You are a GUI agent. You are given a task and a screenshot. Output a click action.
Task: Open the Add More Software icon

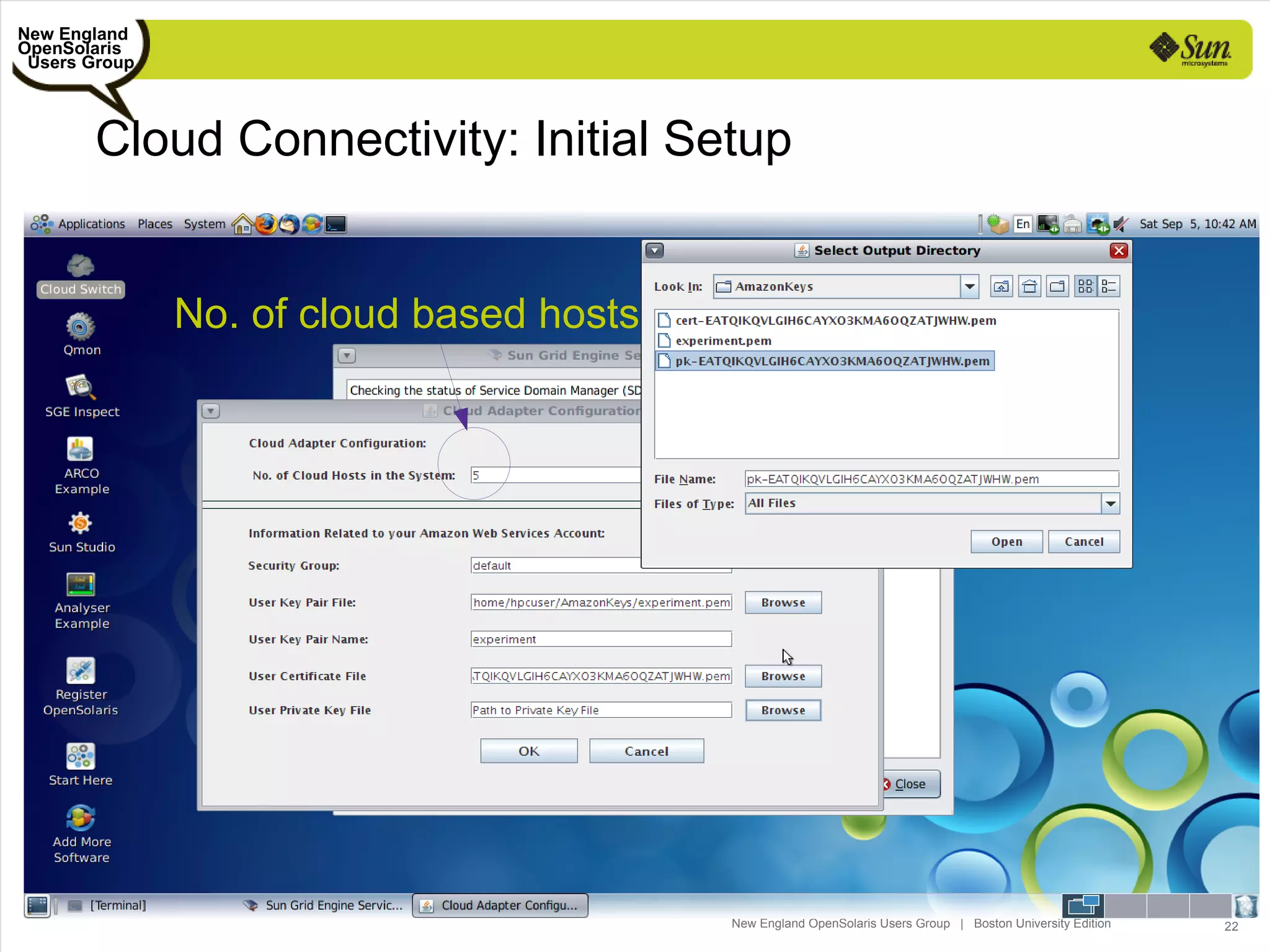81,834
